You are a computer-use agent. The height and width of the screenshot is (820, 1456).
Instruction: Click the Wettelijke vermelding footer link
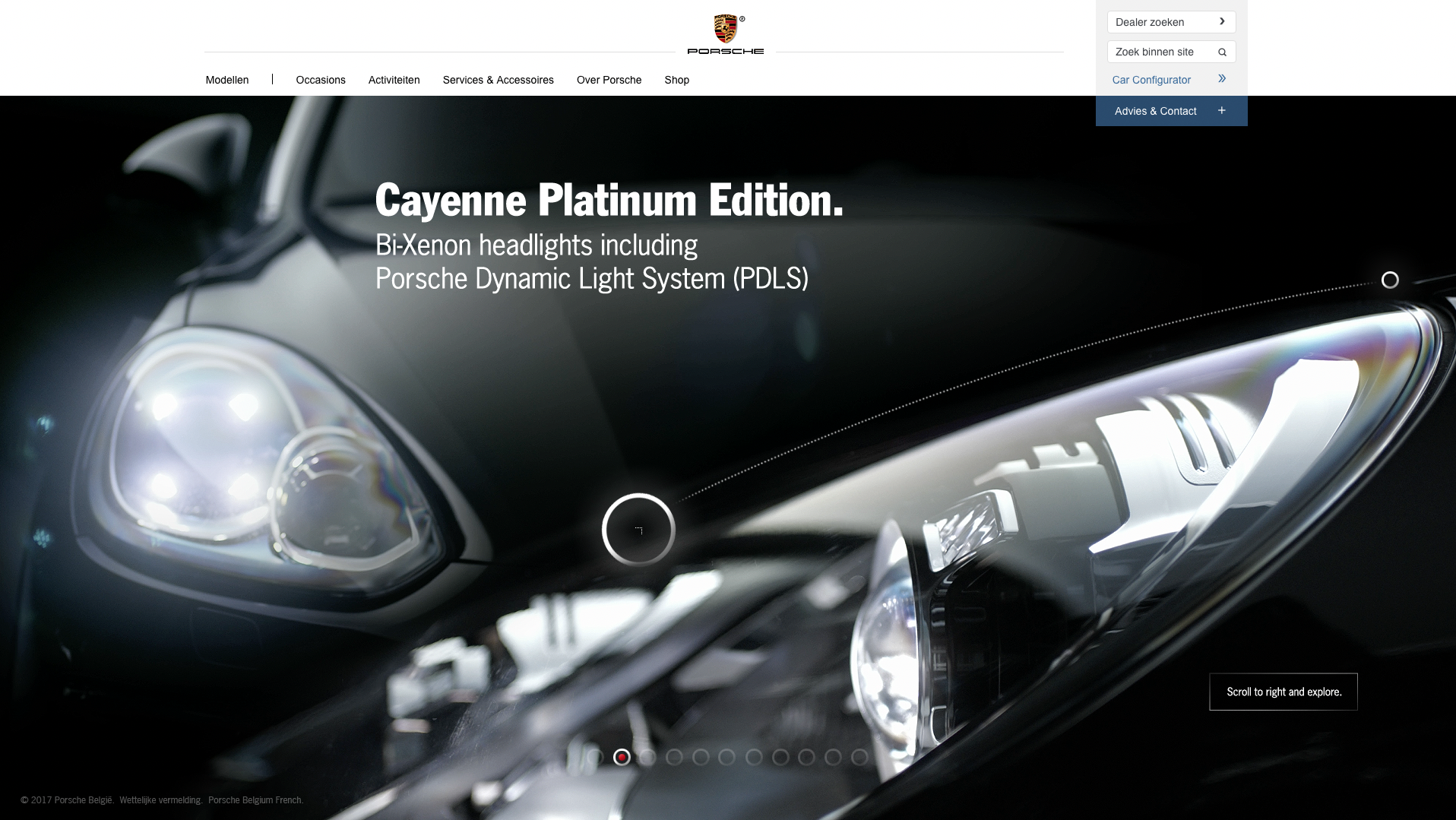click(161, 800)
